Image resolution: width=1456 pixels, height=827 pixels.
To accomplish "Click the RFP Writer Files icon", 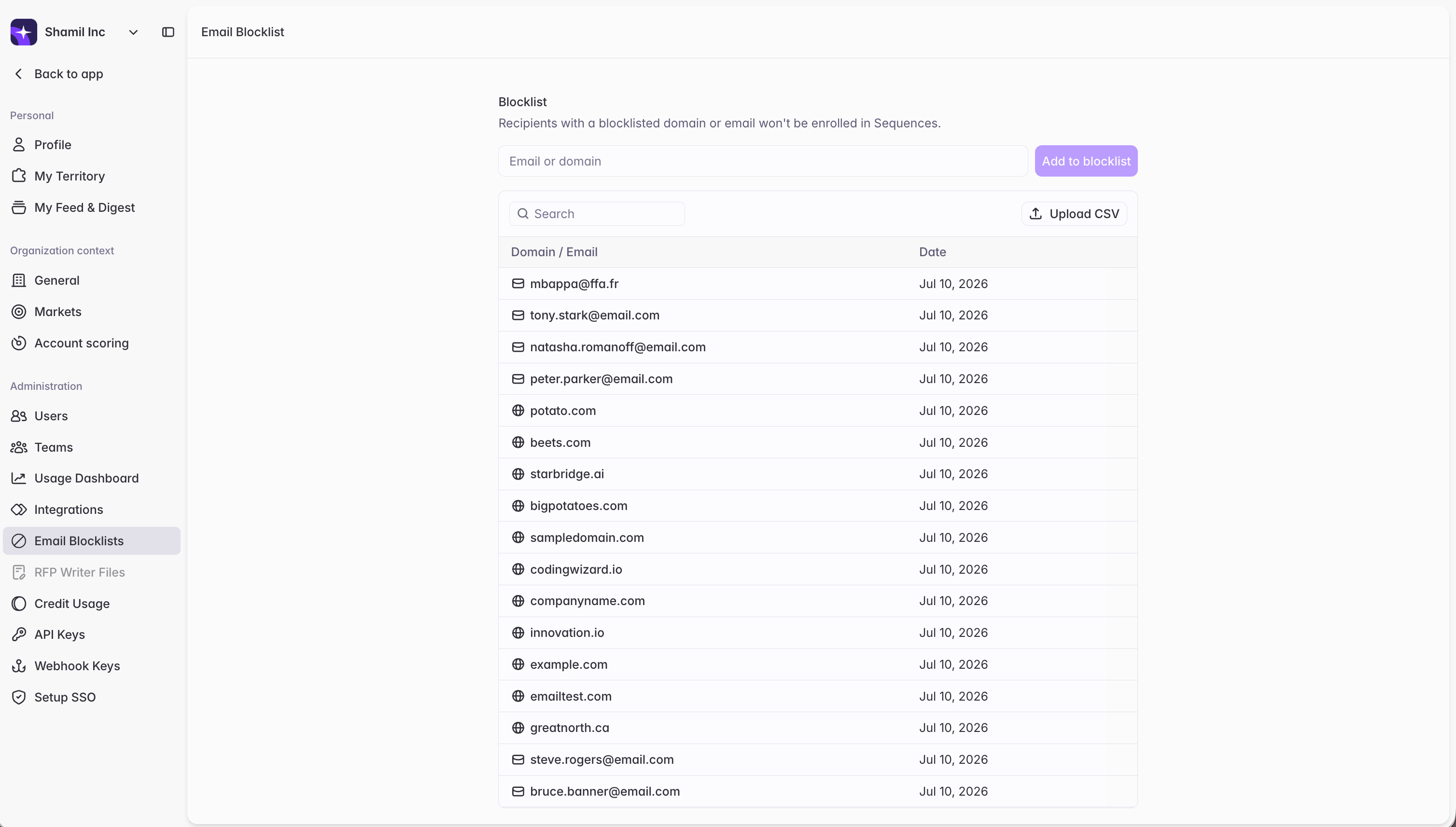I will point(19,572).
